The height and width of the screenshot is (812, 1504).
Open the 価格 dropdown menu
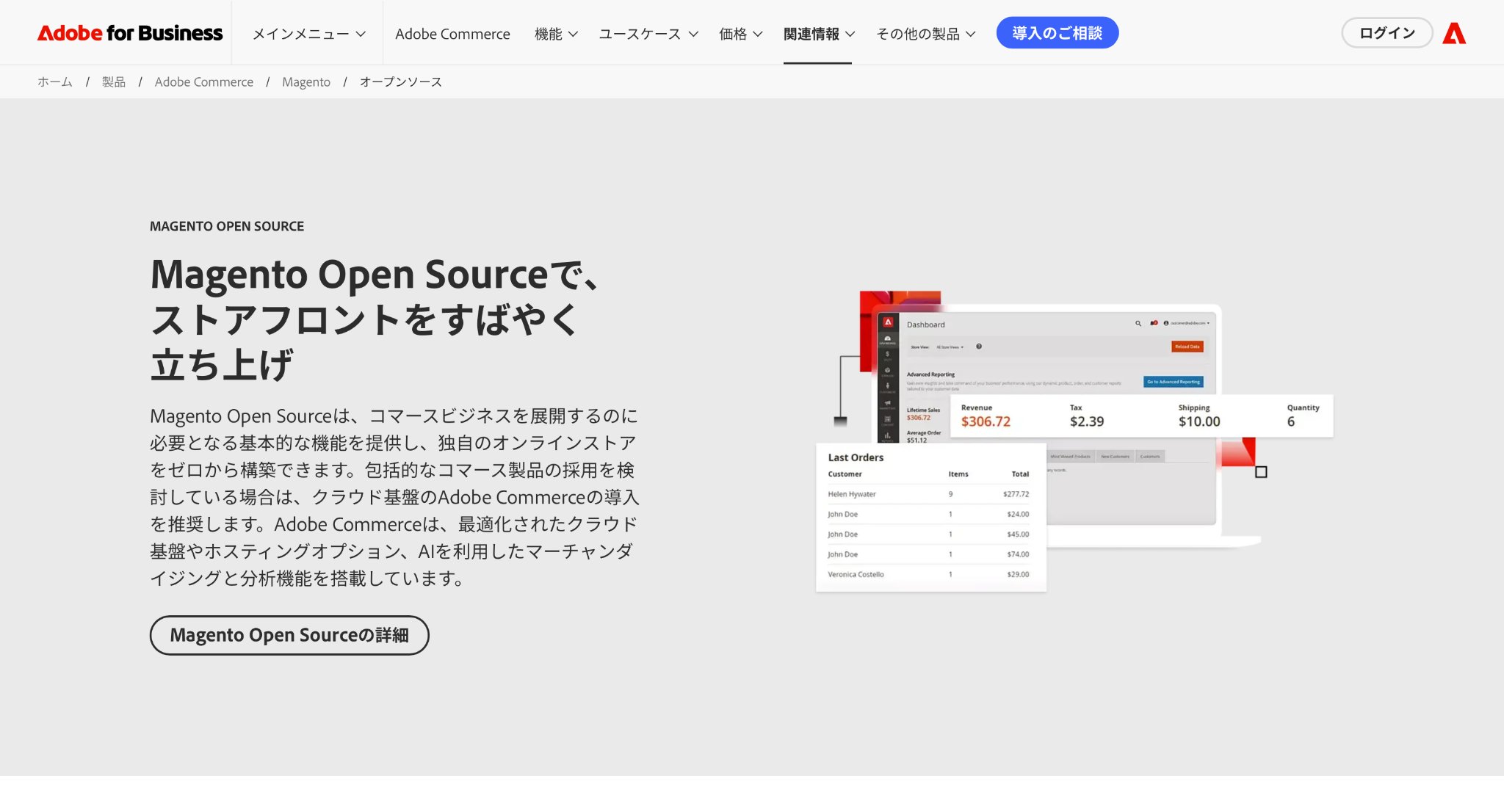pyautogui.click(x=740, y=34)
